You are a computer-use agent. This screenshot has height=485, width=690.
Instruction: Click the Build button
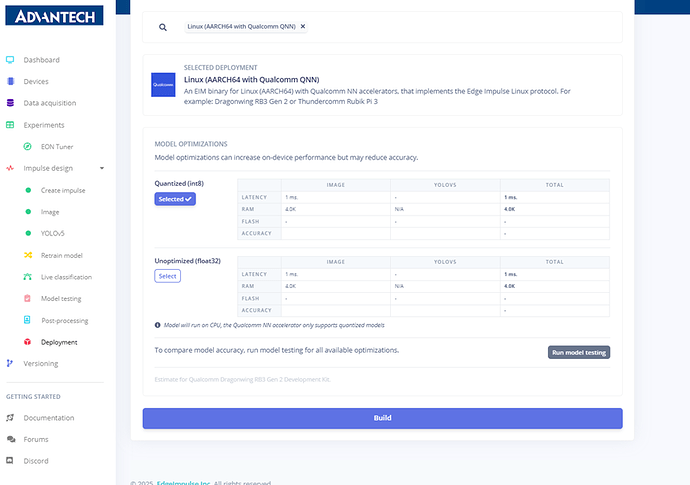382,418
